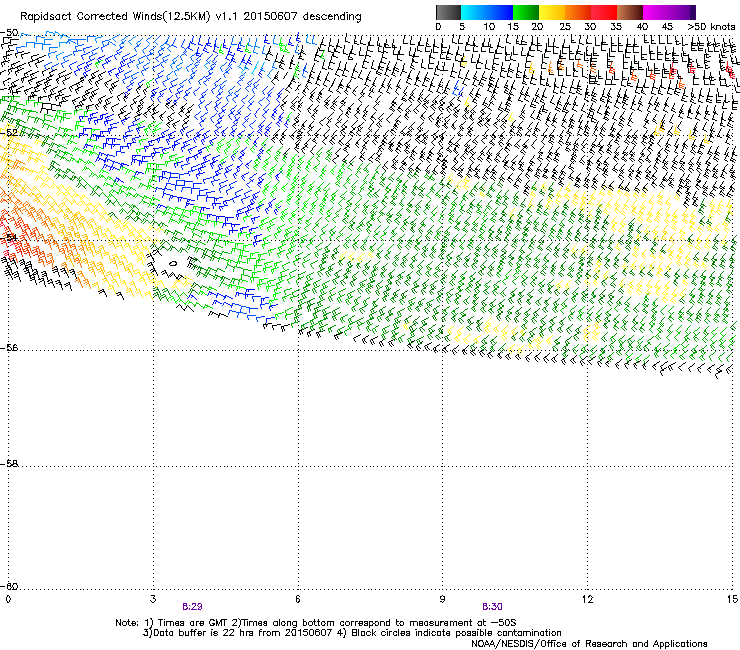Select the green 15-20 knots legend segment
This screenshot has width=740, height=650.
click(x=526, y=12)
